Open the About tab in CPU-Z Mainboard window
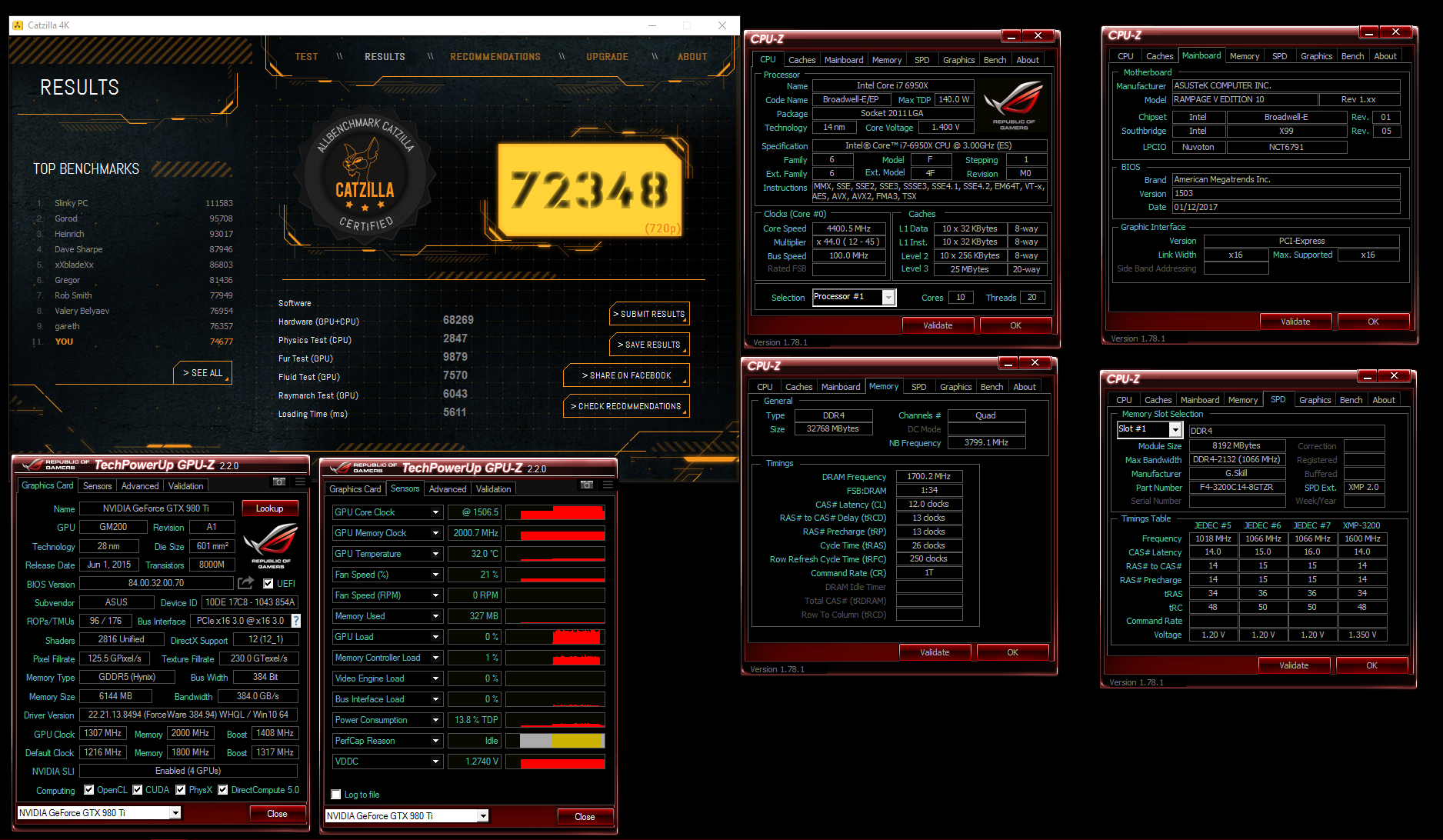This screenshot has height=840, width=1443. 1385,56
